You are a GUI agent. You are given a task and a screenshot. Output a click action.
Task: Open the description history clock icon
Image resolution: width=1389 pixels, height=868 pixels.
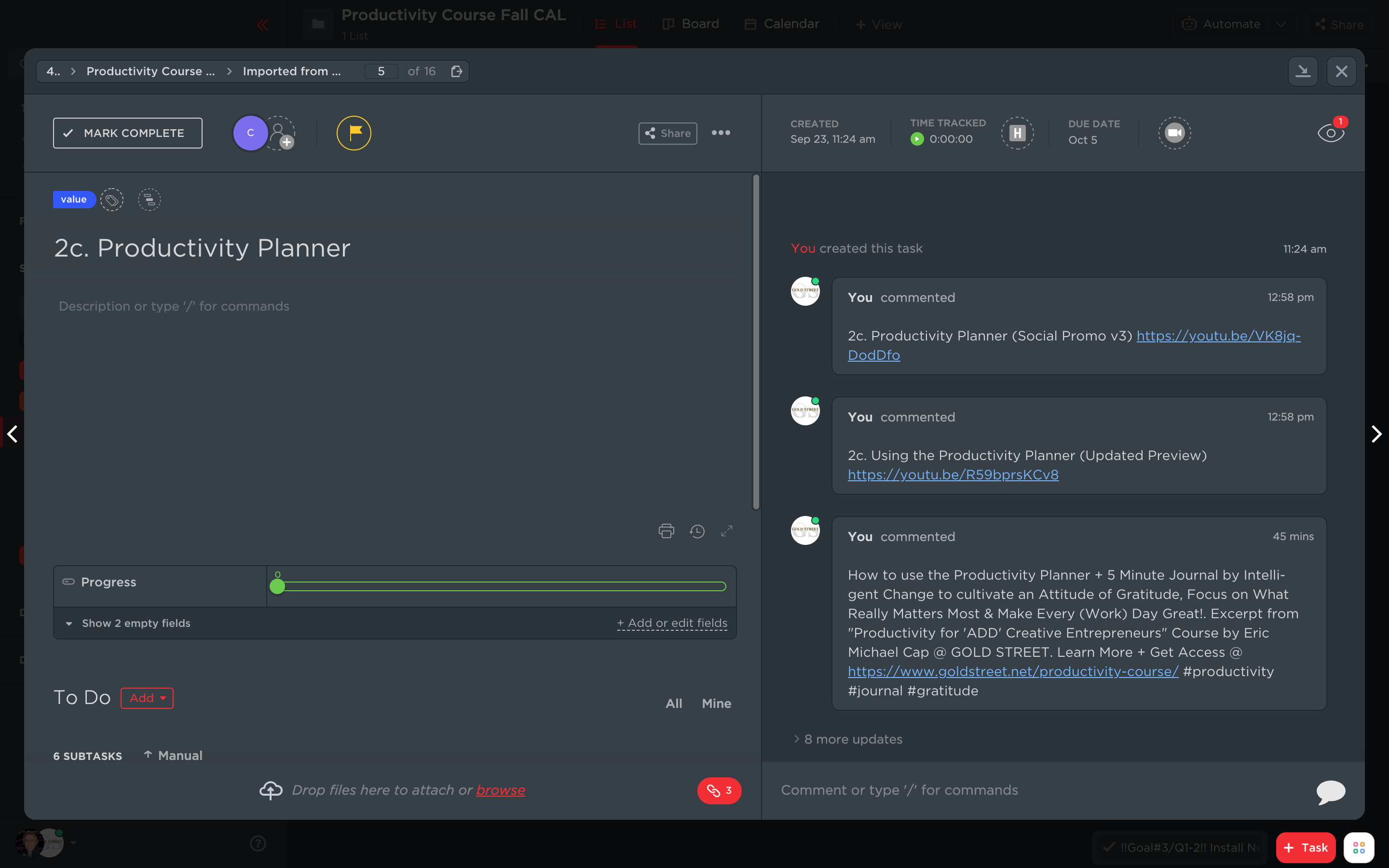(697, 531)
